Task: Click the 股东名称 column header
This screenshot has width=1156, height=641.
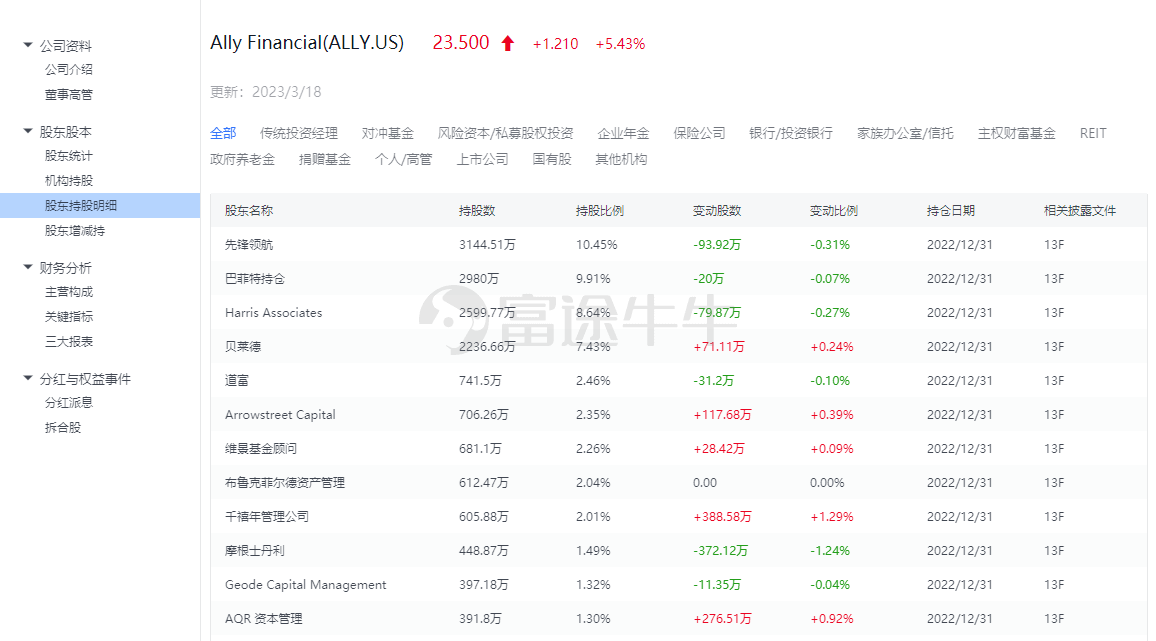Action: [x=248, y=211]
